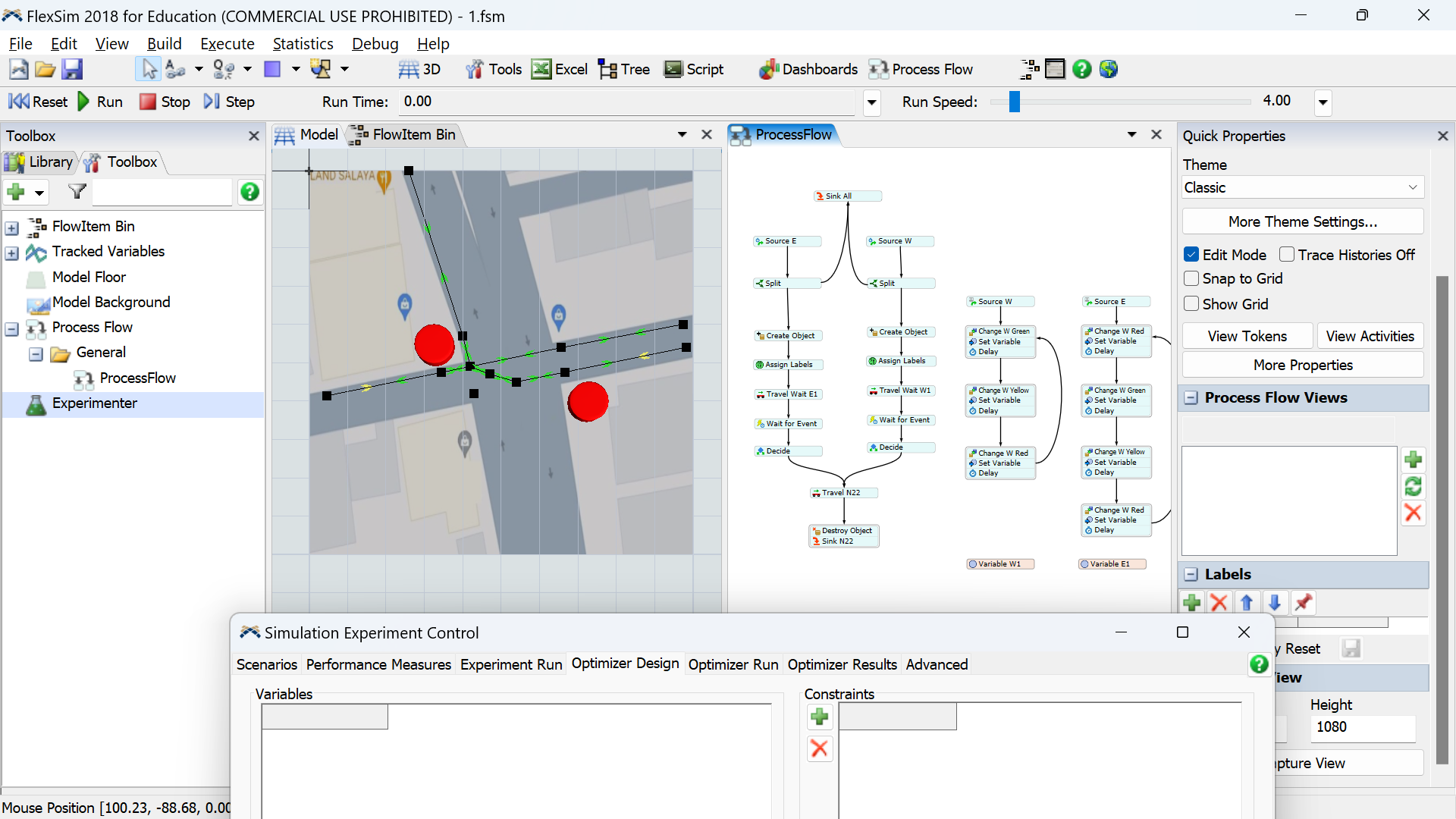
Task: Open the Theme Classic dropdown
Action: coord(1302,187)
